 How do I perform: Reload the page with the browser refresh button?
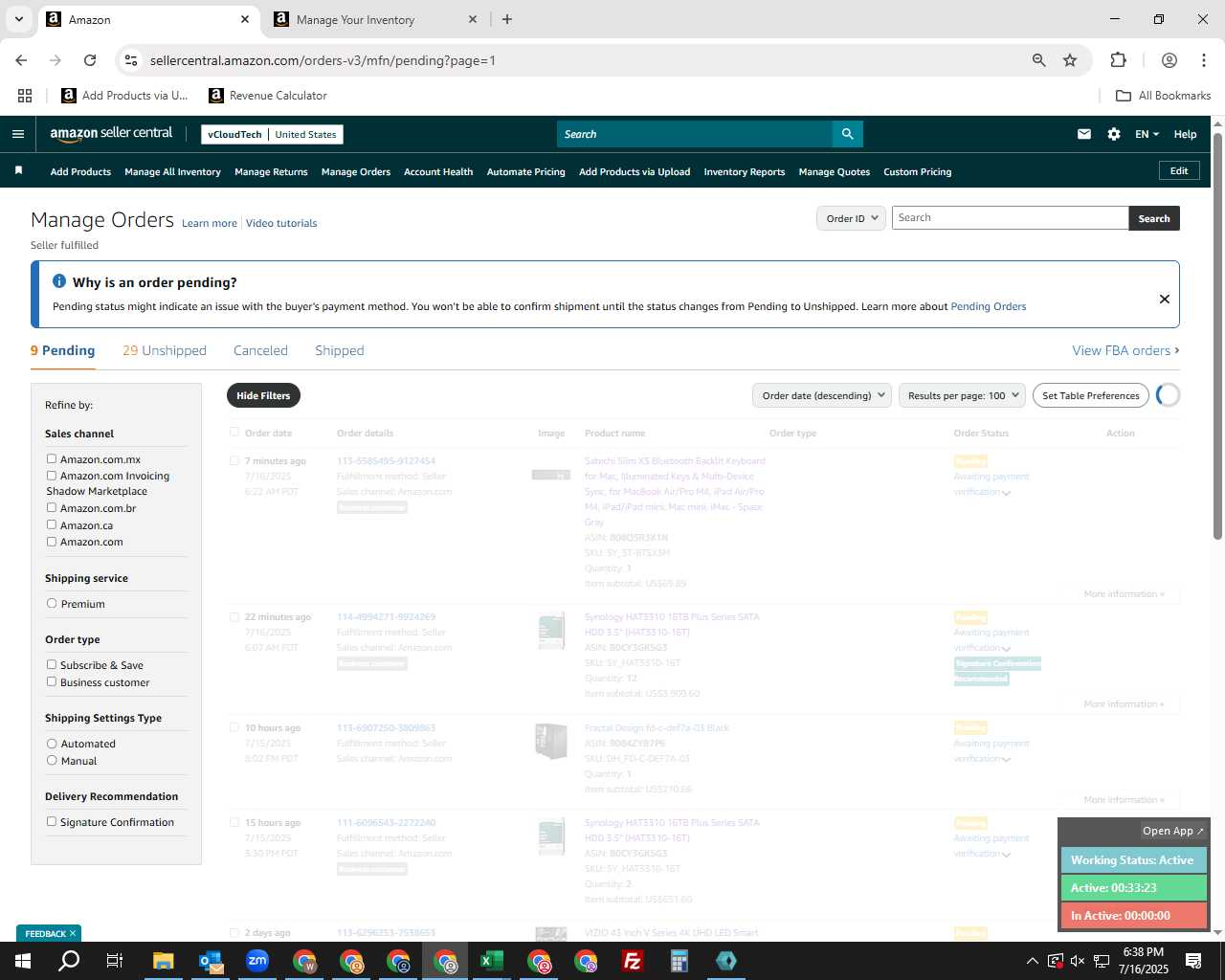coord(90,60)
